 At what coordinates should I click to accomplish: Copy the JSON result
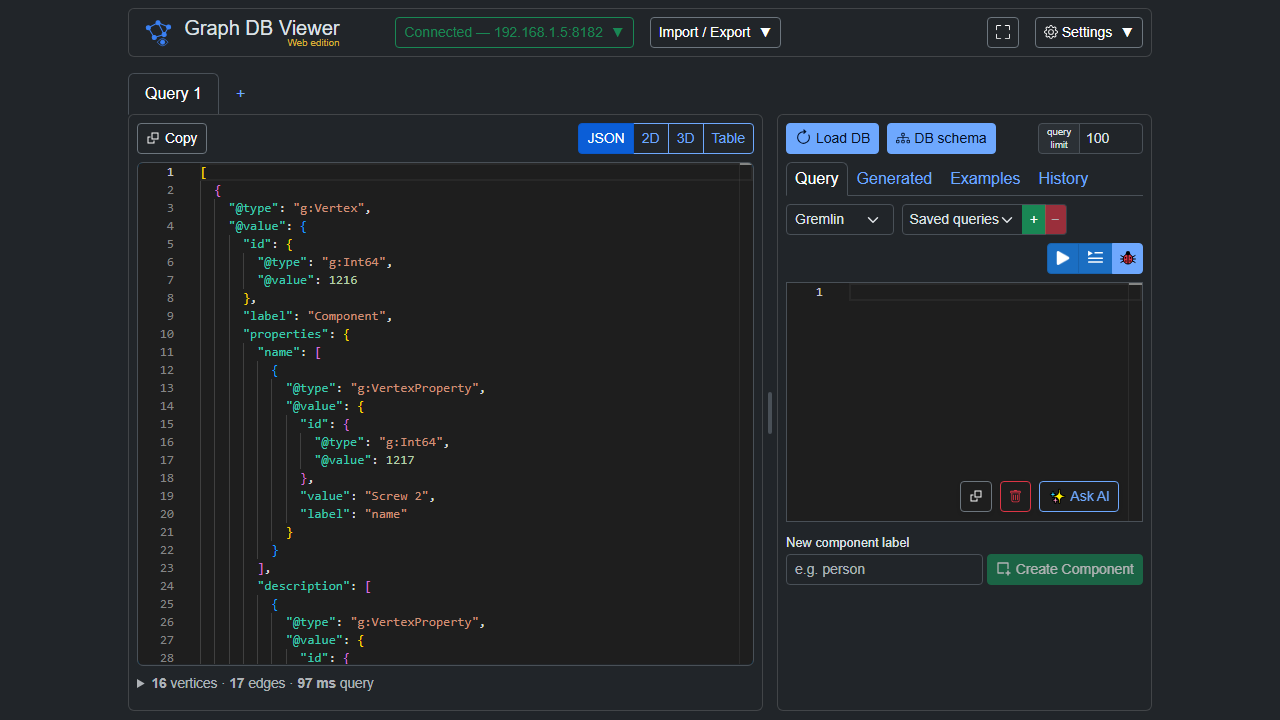172,138
